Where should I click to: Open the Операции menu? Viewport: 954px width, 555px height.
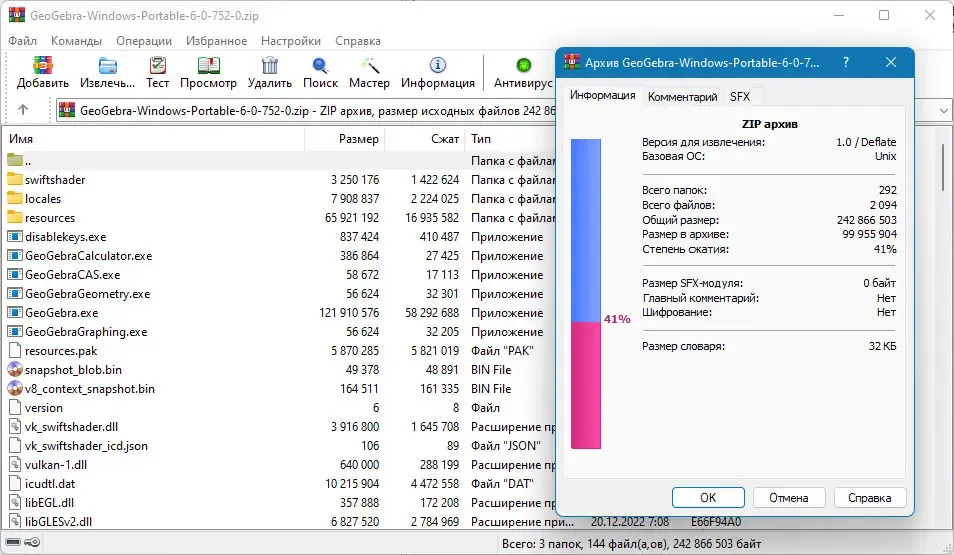144,41
